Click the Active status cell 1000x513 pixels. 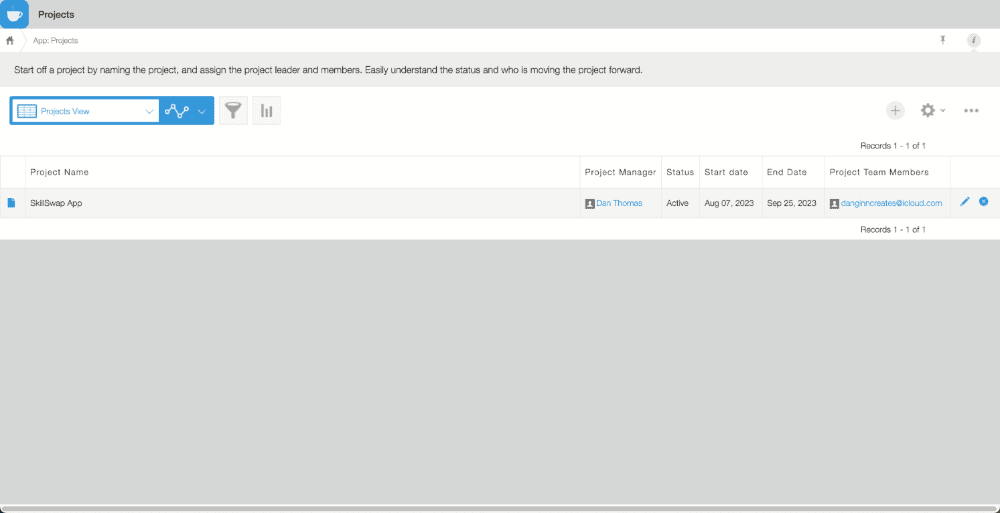tap(680, 203)
